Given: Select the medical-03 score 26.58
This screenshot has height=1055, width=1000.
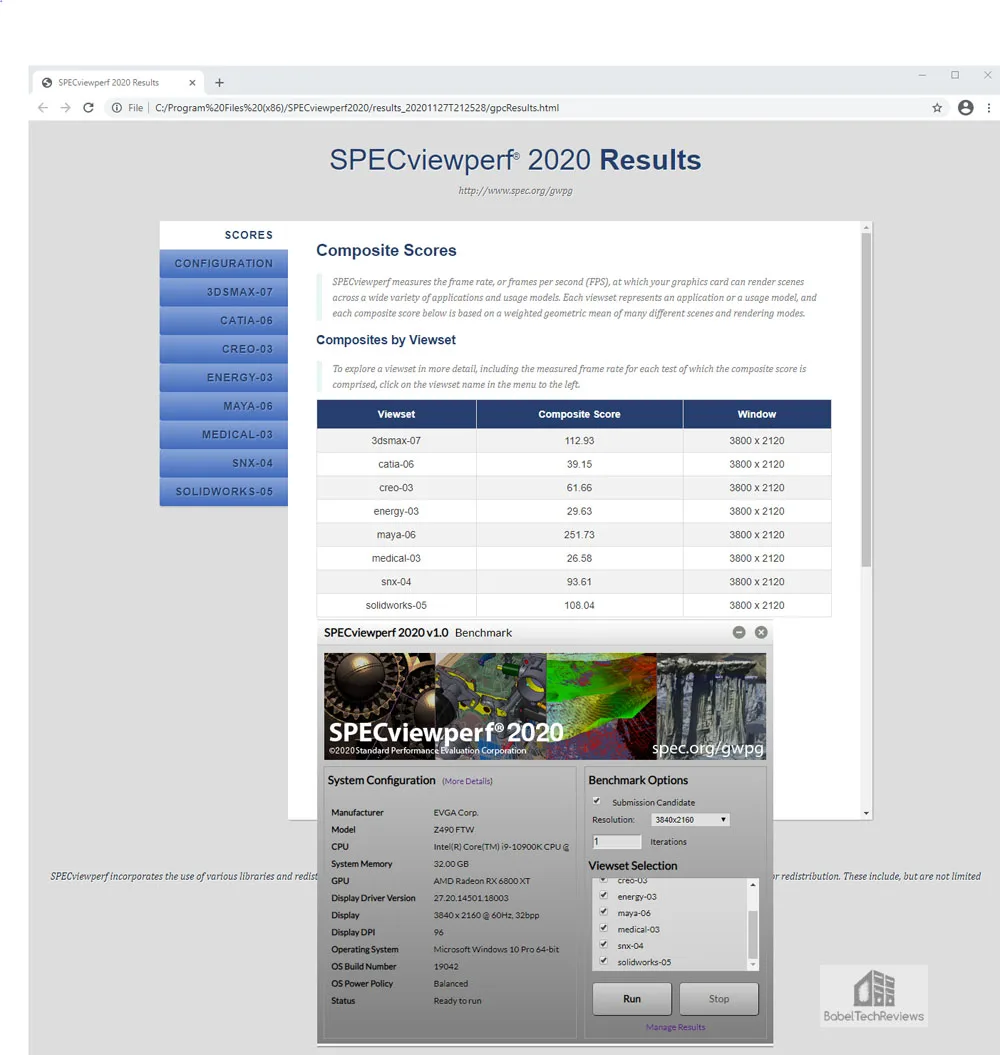Looking at the screenshot, I should pos(579,558).
